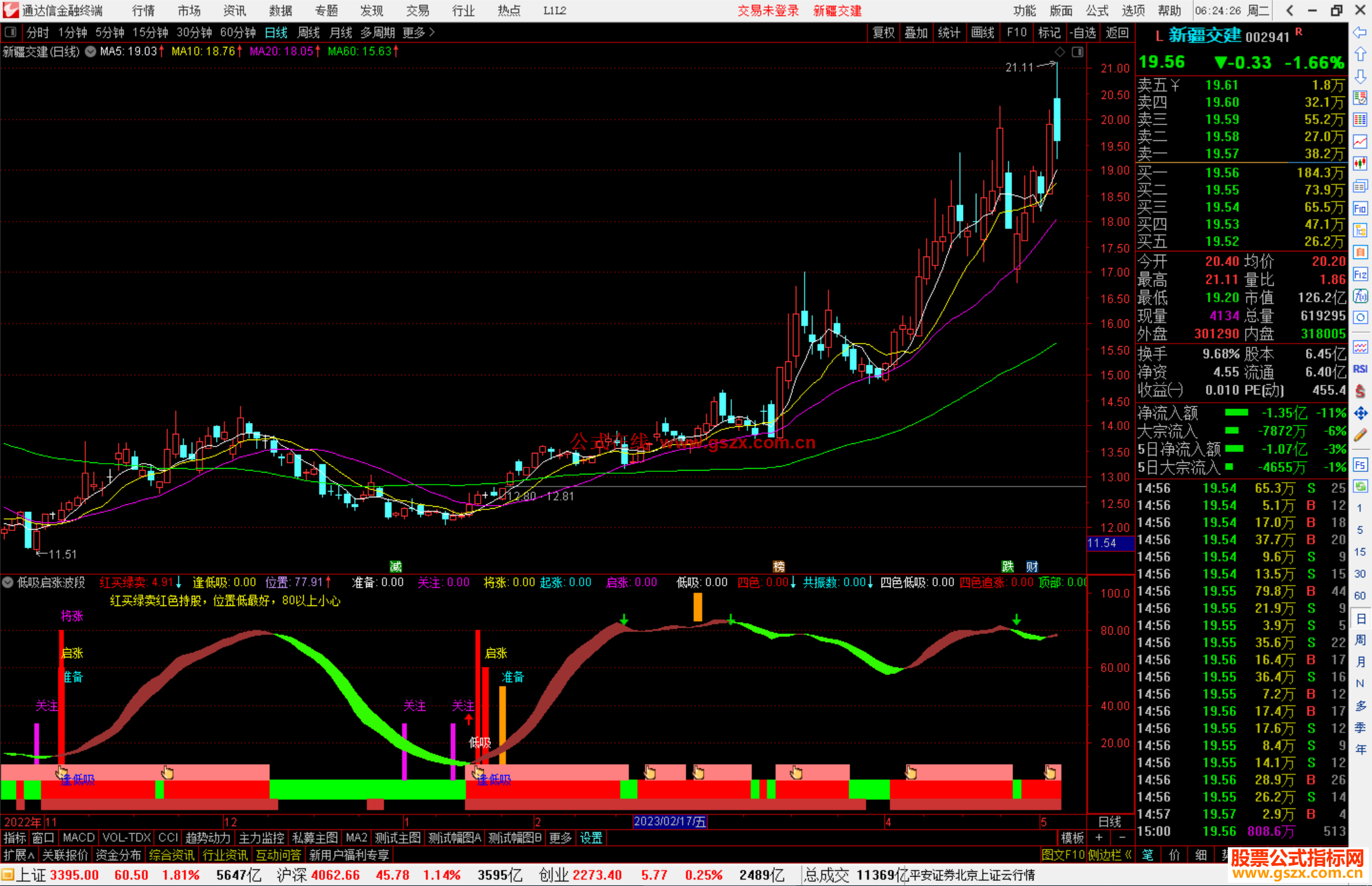Click the 2023/02/17/五 date marker
This screenshot has width=1372, height=886.
pyautogui.click(x=669, y=821)
